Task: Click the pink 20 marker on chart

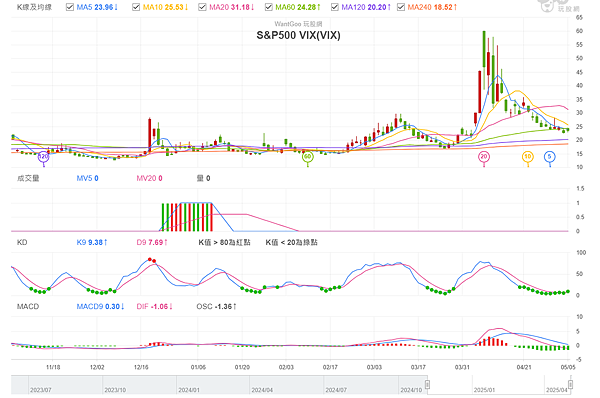Action: [x=484, y=157]
